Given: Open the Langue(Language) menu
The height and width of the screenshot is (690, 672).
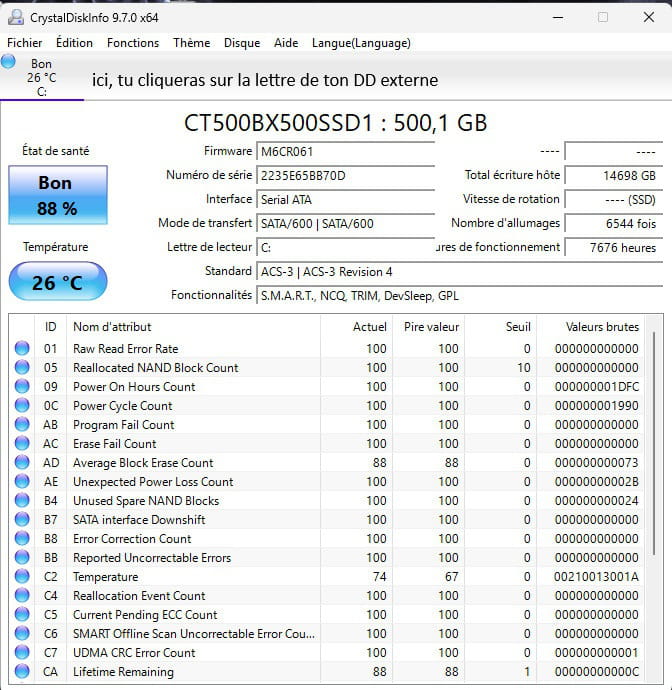Looking at the screenshot, I should [x=361, y=43].
